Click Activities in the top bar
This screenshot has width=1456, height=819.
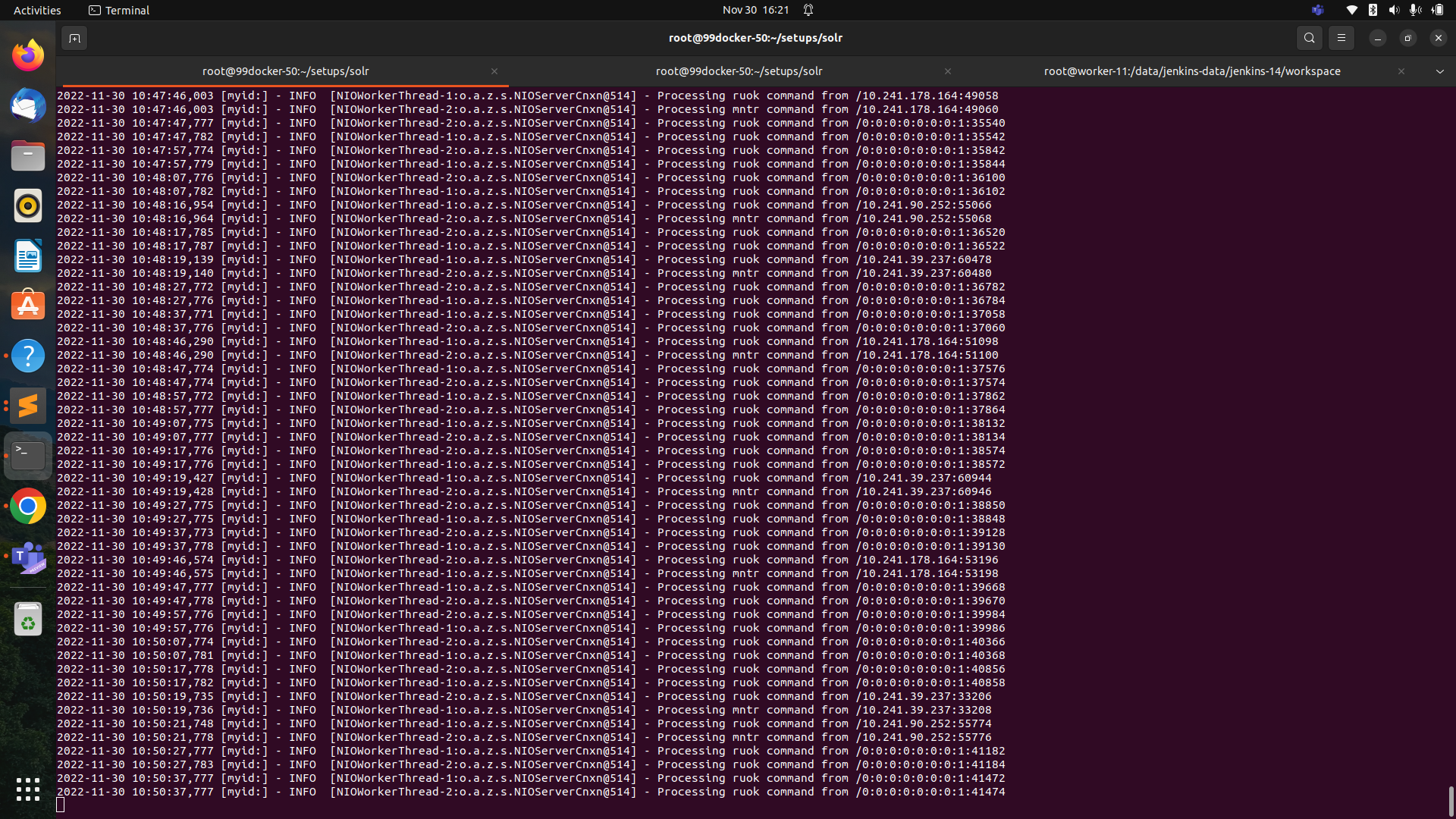[36, 10]
